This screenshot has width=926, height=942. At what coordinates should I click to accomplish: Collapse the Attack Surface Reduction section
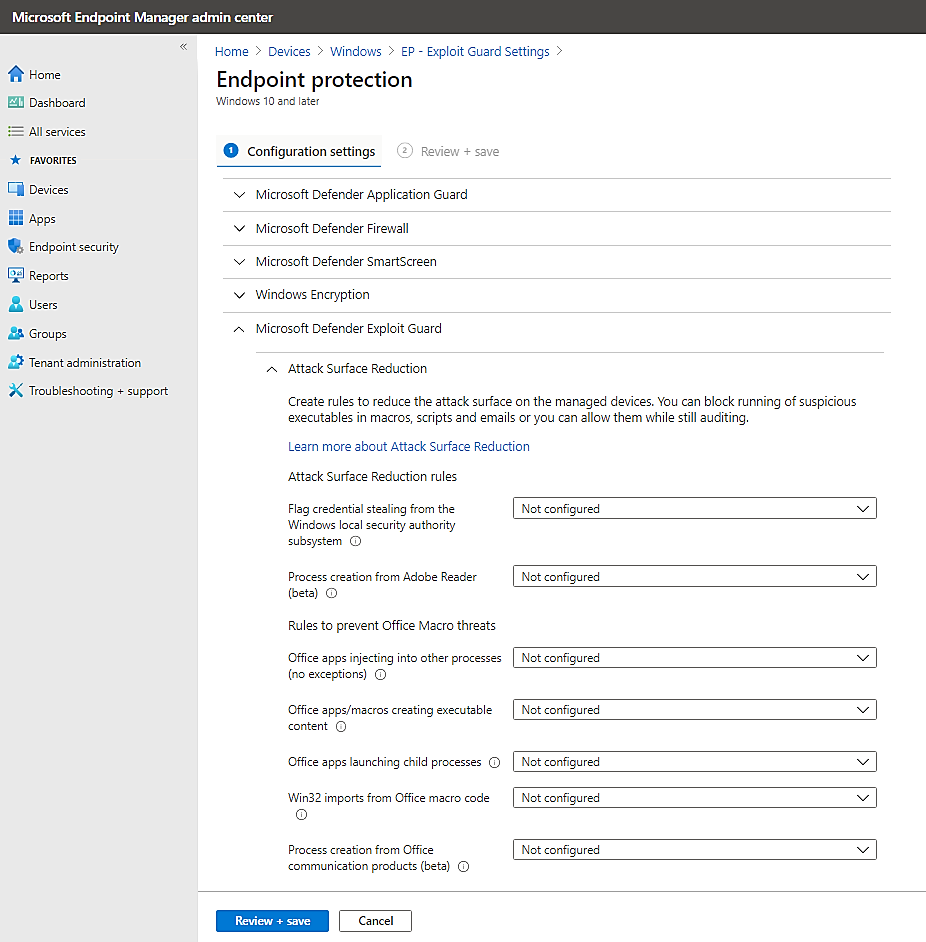[271, 368]
